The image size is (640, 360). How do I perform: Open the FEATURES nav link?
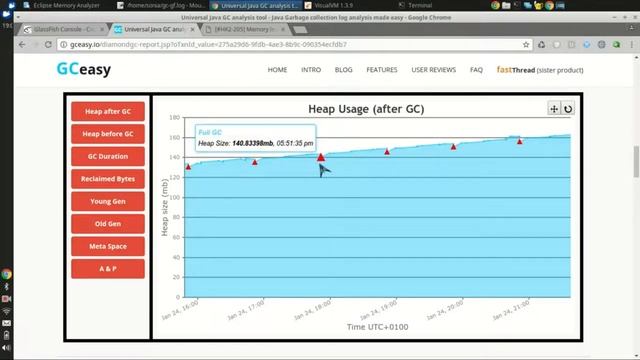(382, 70)
